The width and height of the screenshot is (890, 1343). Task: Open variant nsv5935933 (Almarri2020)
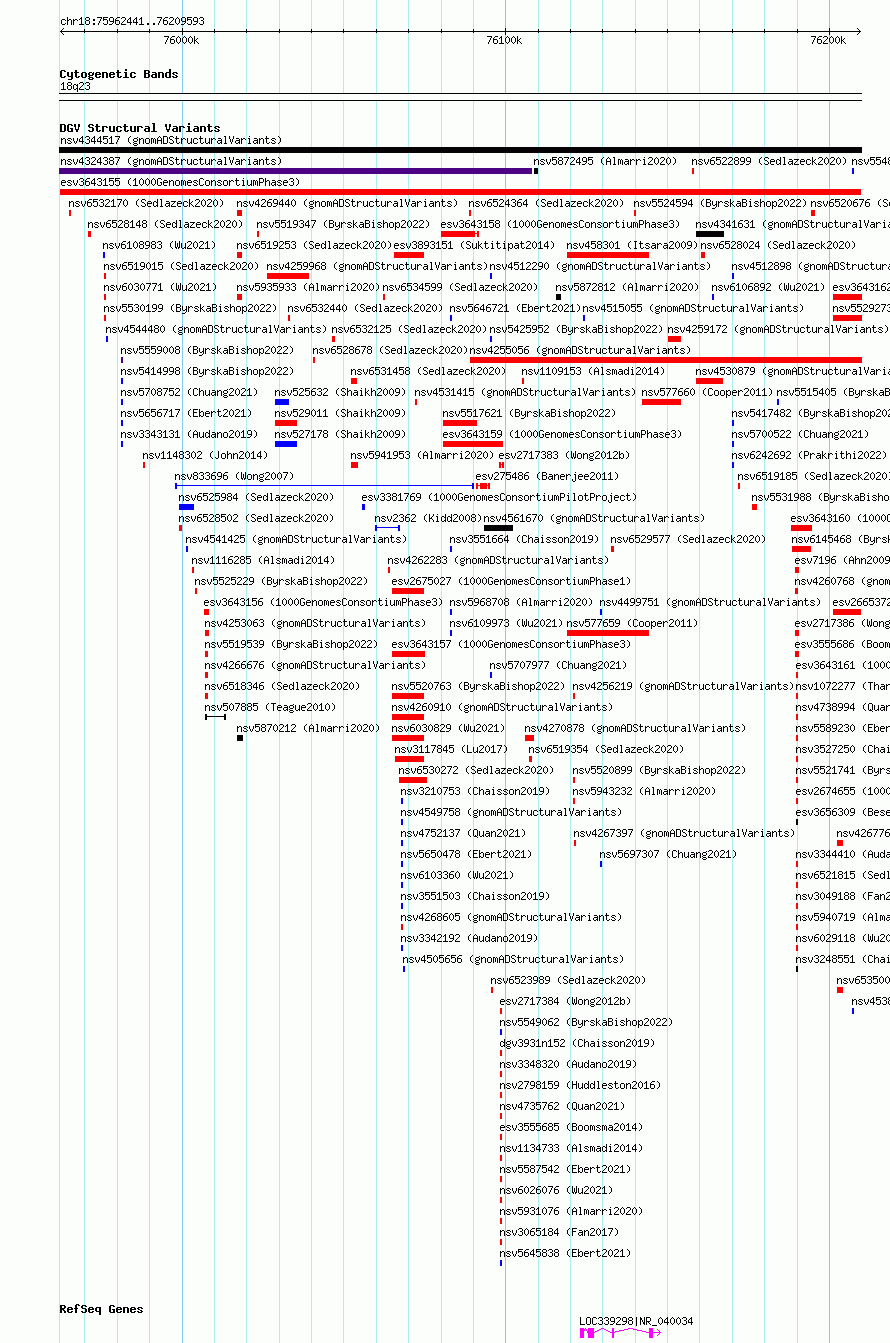(x=308, y=287)
